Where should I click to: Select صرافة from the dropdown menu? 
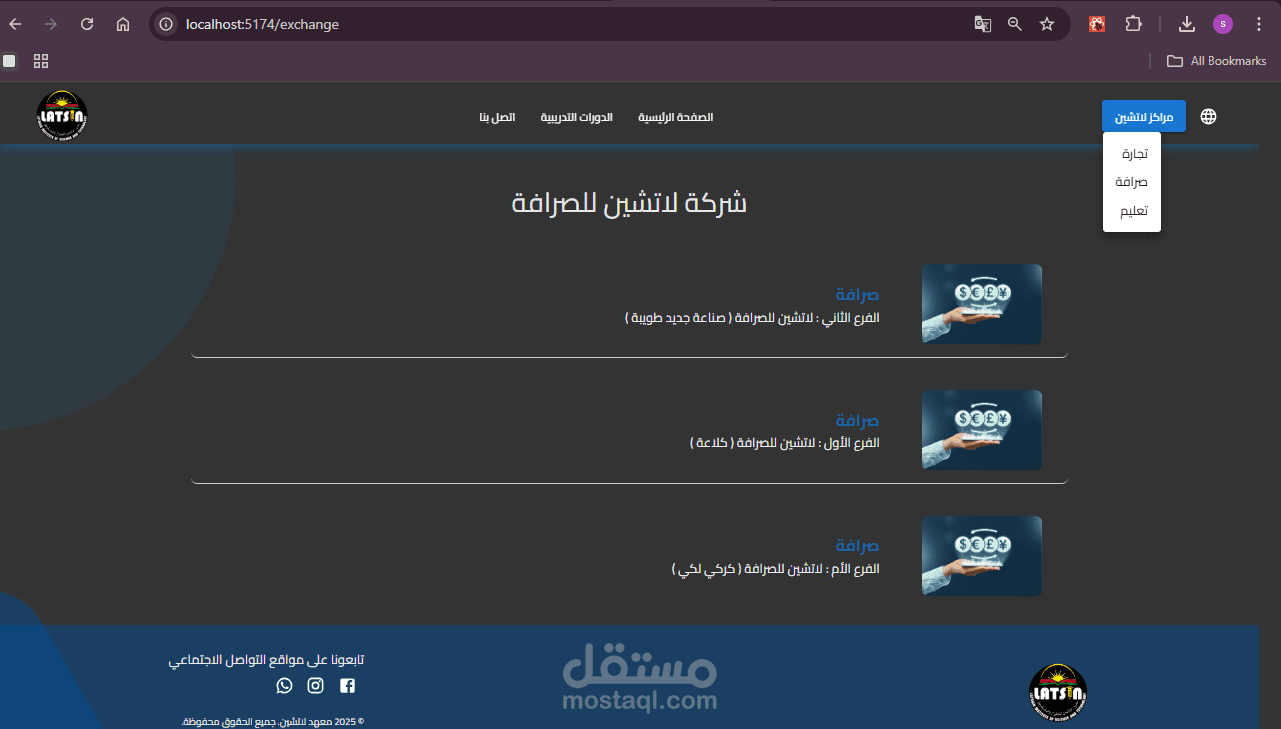1132,182
